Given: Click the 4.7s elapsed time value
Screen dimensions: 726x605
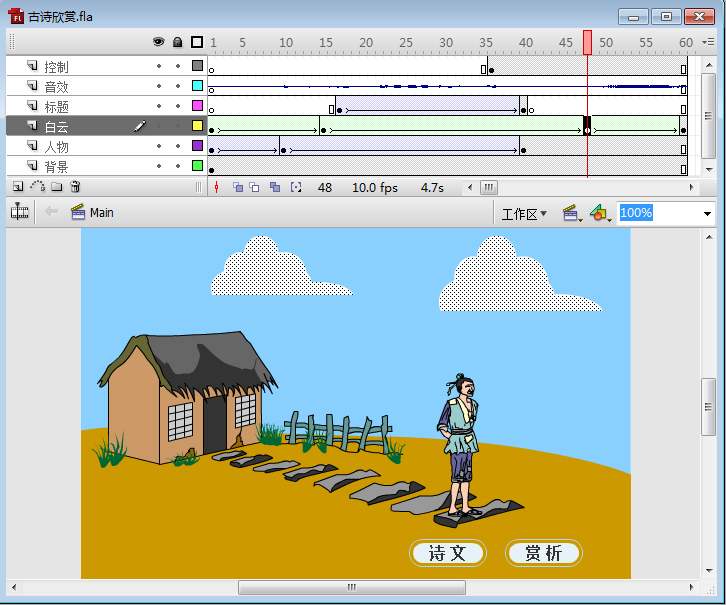Looking at the screenshot, I should pyautogui.click(x=432, y=187).
